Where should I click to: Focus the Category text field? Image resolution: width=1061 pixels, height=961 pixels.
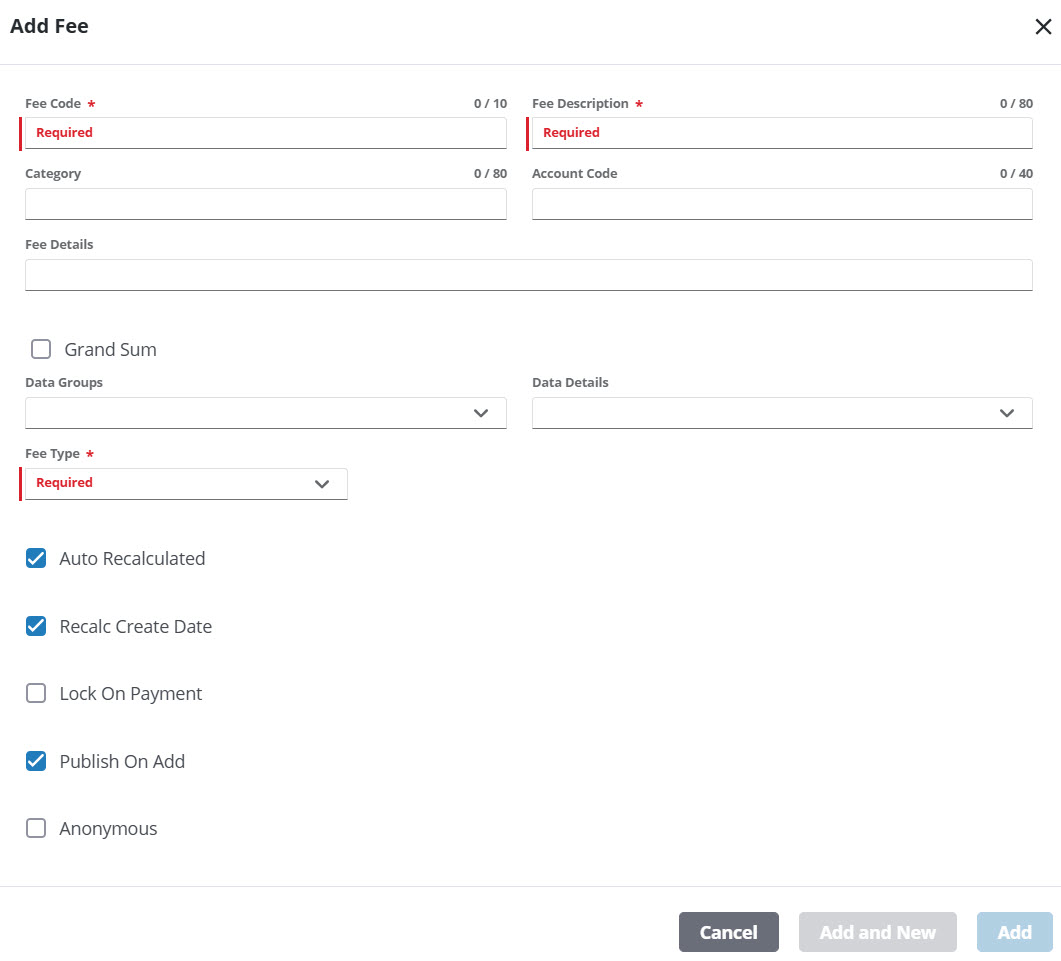[265, 204]
